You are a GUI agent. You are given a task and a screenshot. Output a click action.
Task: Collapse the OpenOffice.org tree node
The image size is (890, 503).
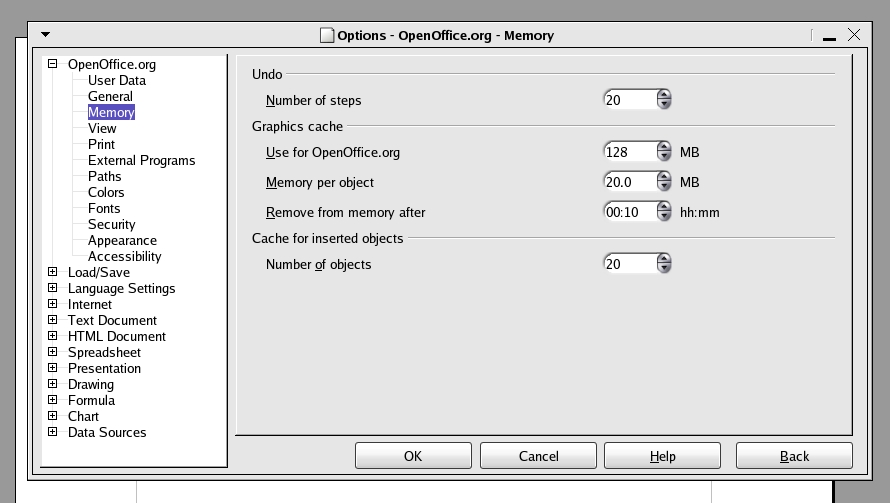(53, 64)
